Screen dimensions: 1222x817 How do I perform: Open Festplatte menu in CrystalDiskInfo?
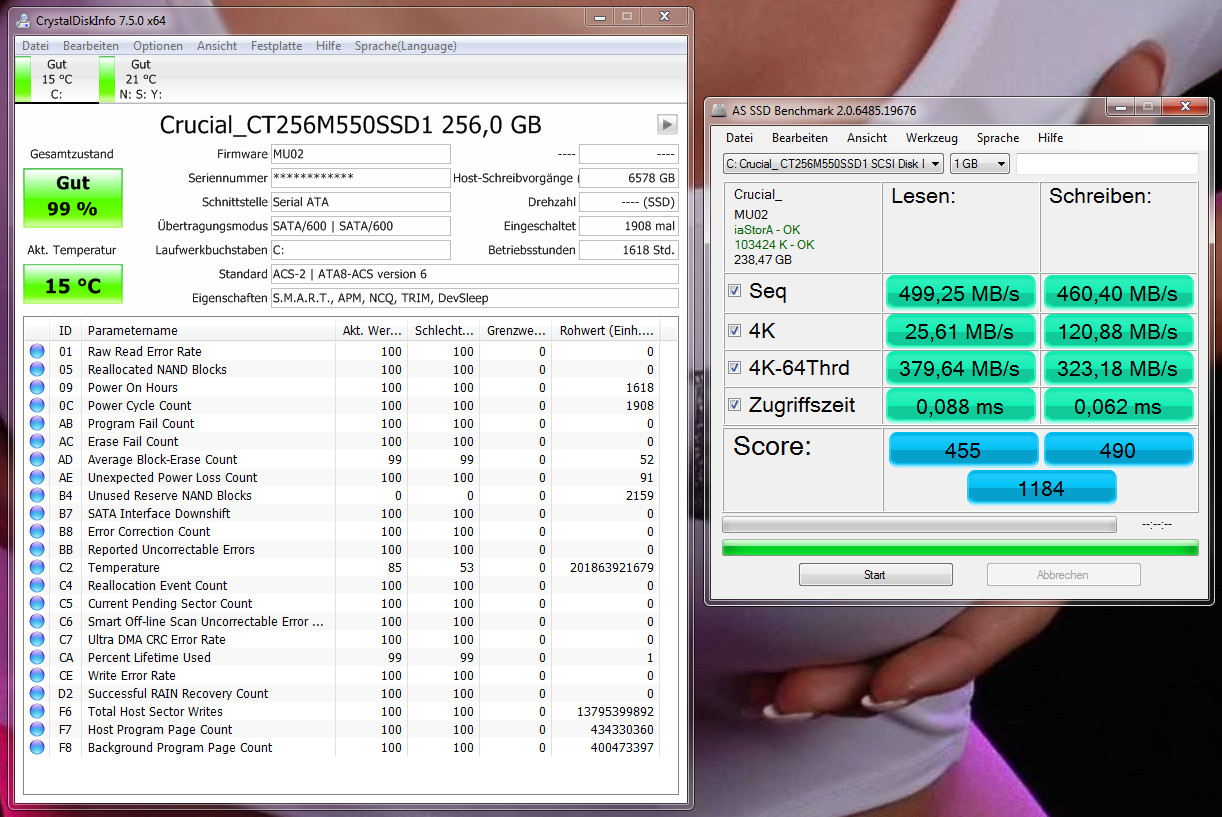coord(276,46)
